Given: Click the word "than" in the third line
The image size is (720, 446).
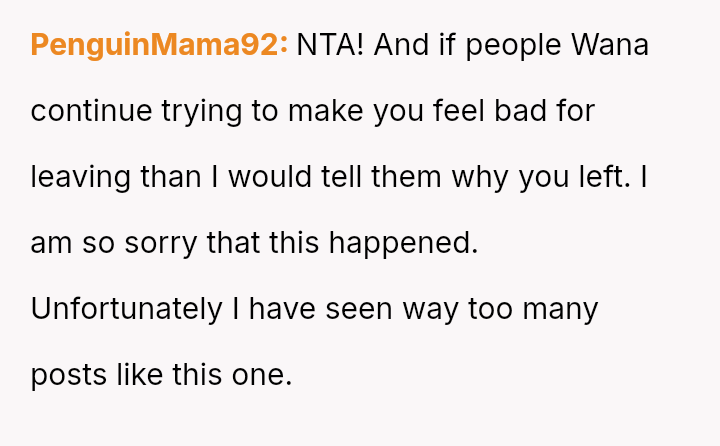Looking at the screenshot, I should pos(170,177).
